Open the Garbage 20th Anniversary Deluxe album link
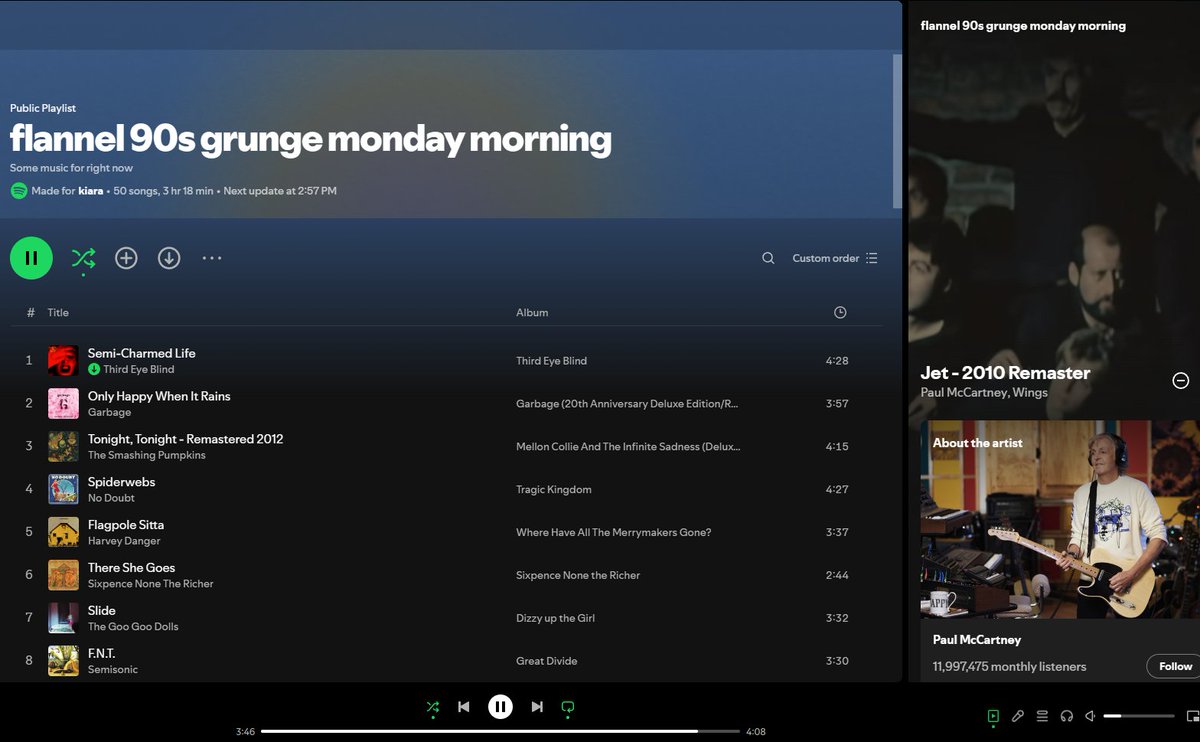 (627, 404)
